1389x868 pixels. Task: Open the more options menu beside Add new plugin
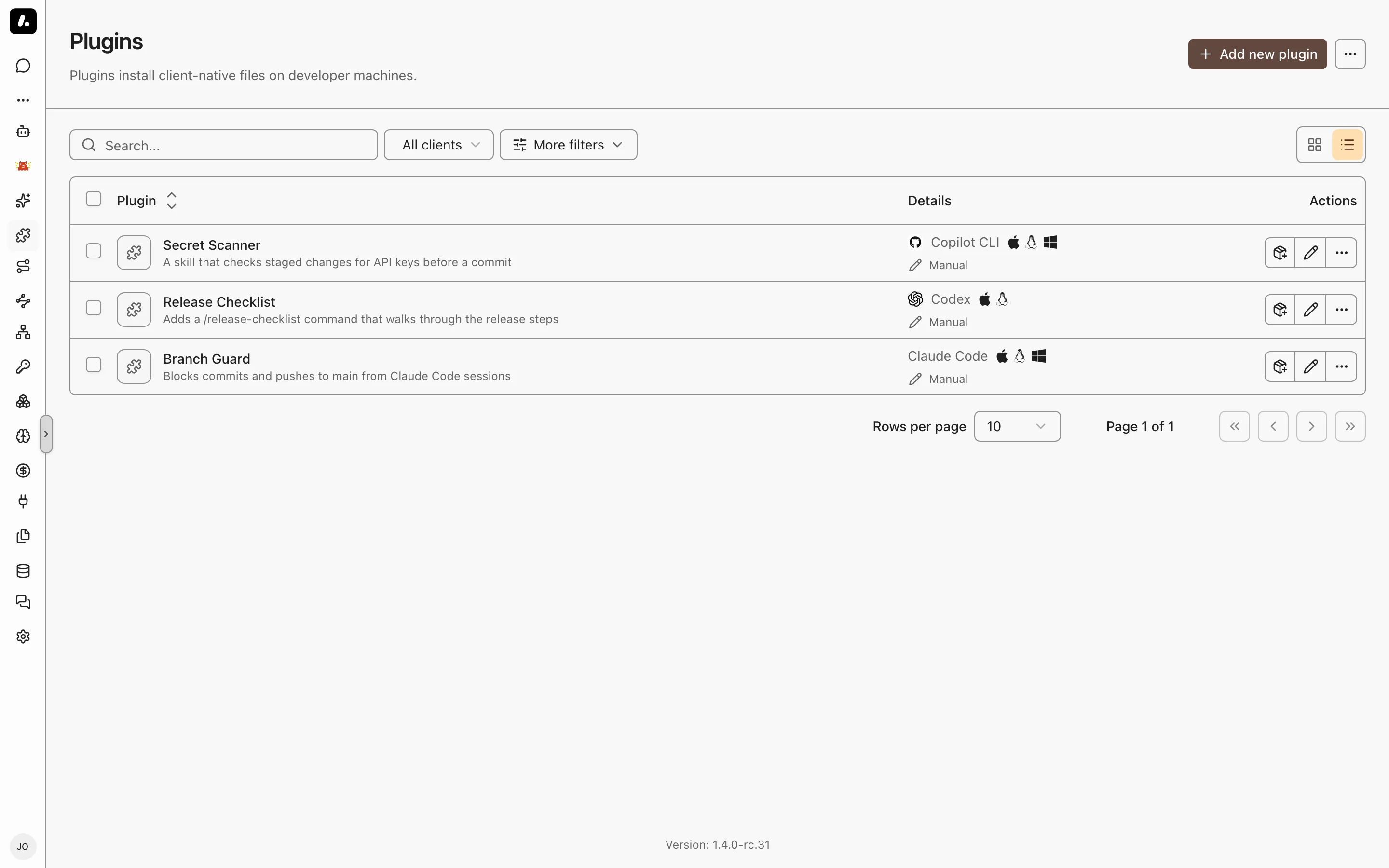point(1350,54)
